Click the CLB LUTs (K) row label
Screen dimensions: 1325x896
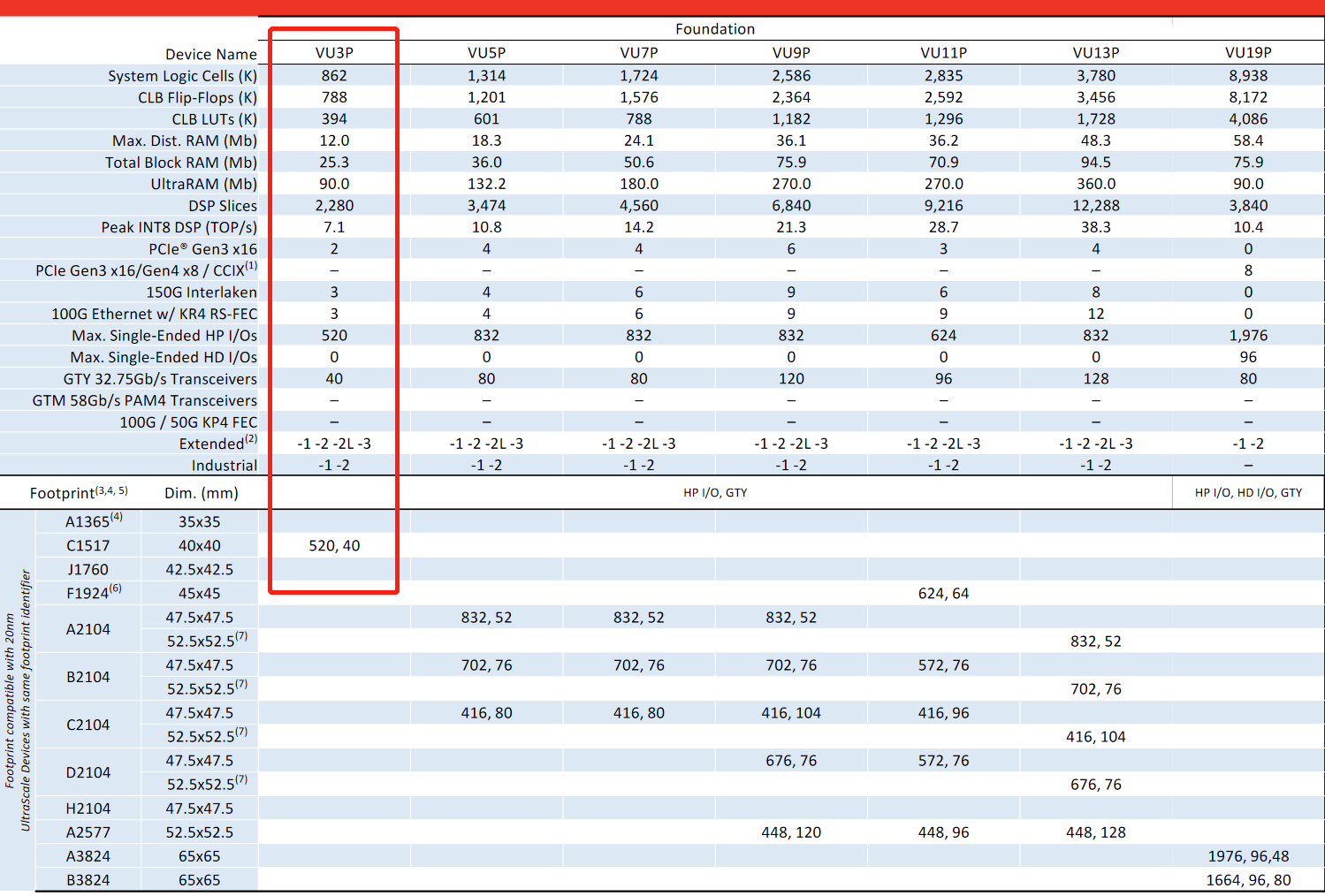[x=215, y=119]
